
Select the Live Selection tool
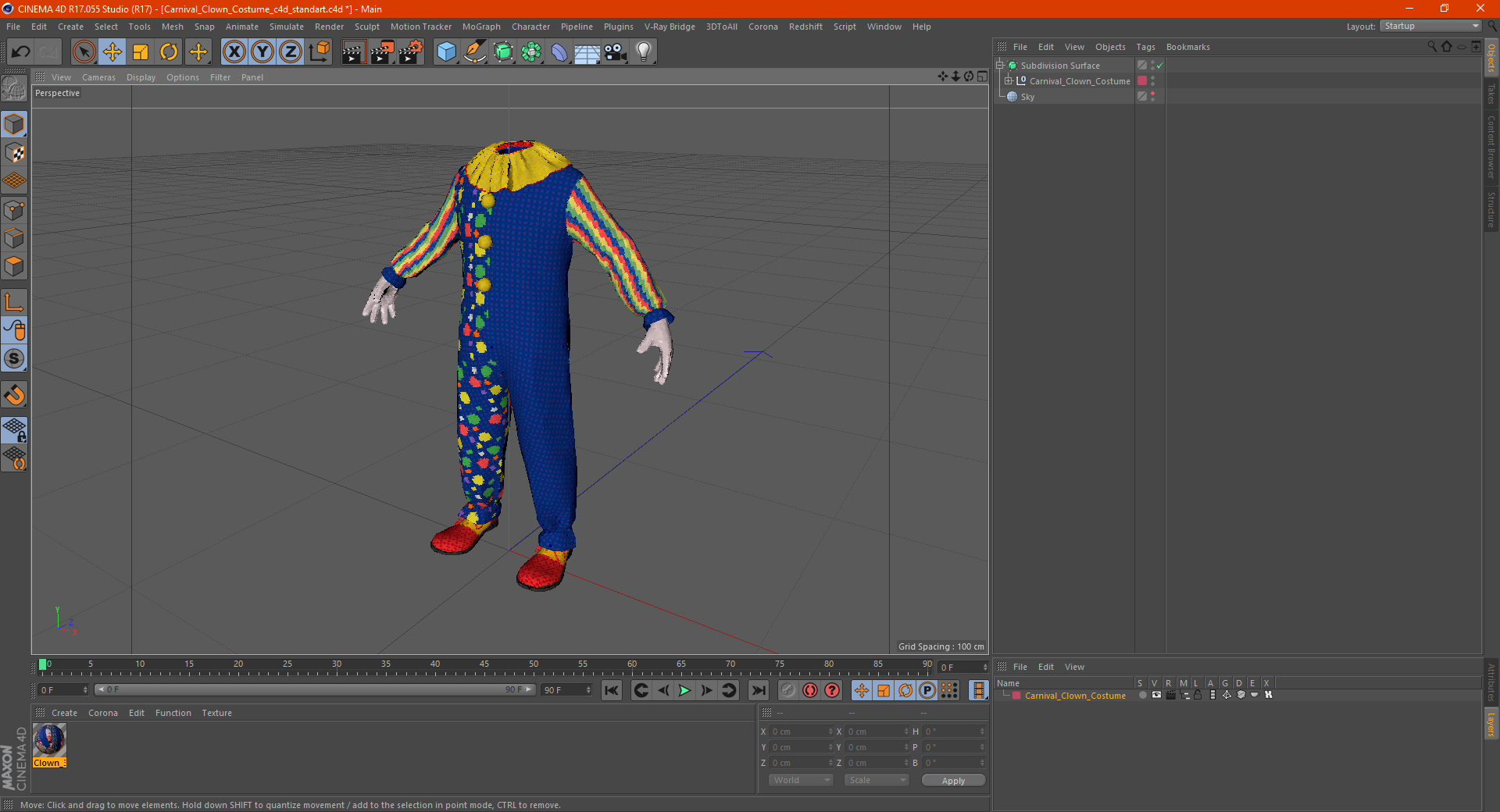pyautogui.click(x=84, y=52)
